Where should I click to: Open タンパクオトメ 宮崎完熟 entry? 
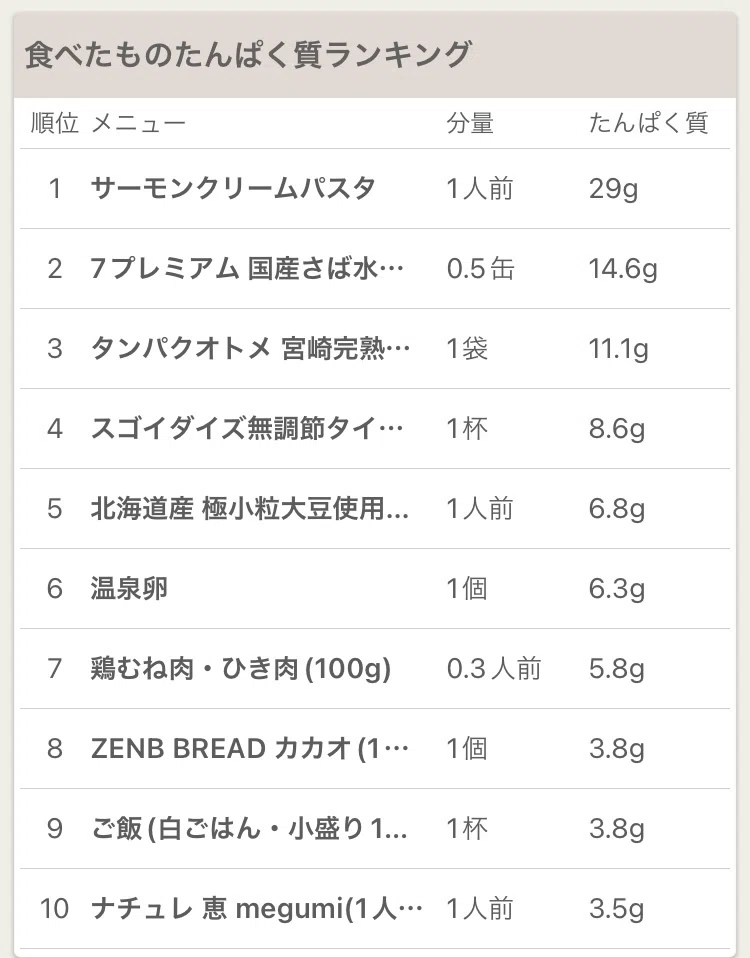click(374, 348)
